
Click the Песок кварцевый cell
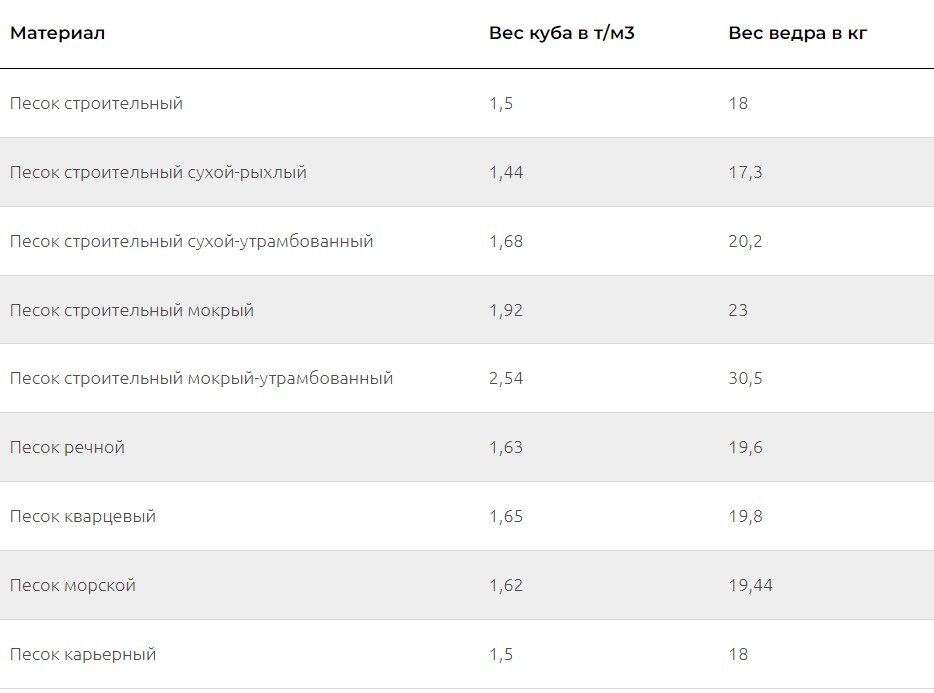pyautogui.click(x=83, y=517)
